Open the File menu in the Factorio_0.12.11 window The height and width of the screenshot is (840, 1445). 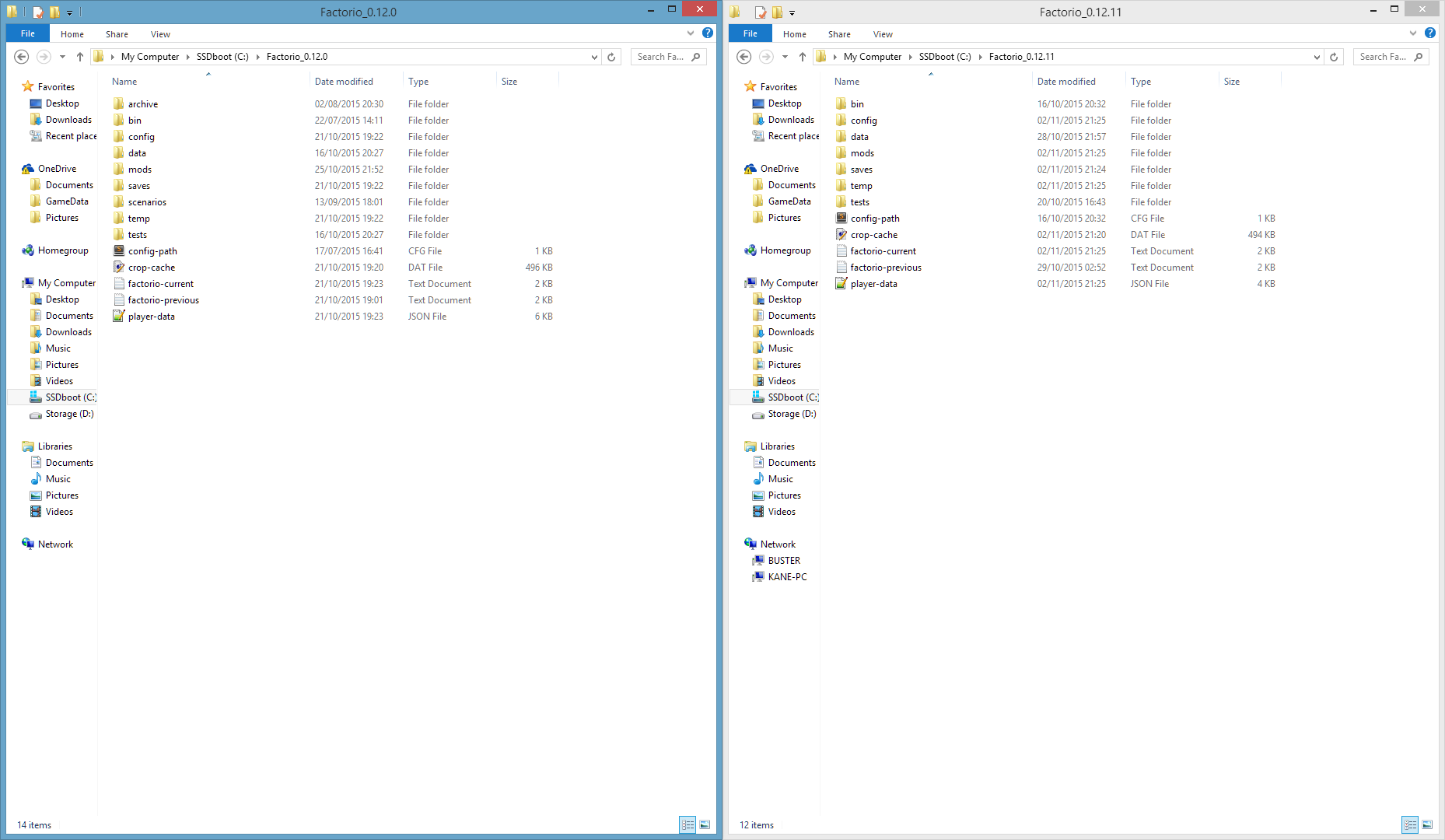pyautogui.click(x=750, y=33)
